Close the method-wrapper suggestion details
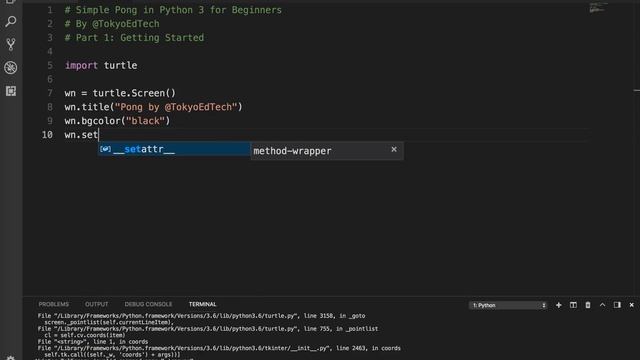The image size is (640, 360). pyautogui.click(x=394, y=149)
